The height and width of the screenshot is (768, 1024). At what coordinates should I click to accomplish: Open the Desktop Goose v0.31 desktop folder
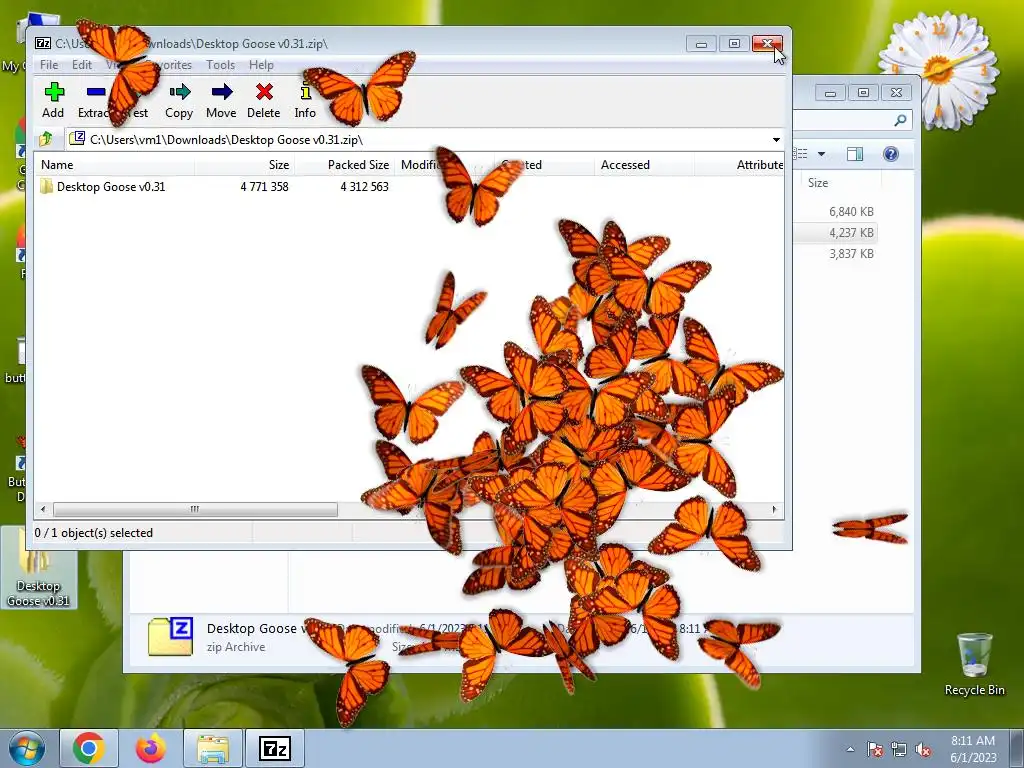(x=38, y=568)
